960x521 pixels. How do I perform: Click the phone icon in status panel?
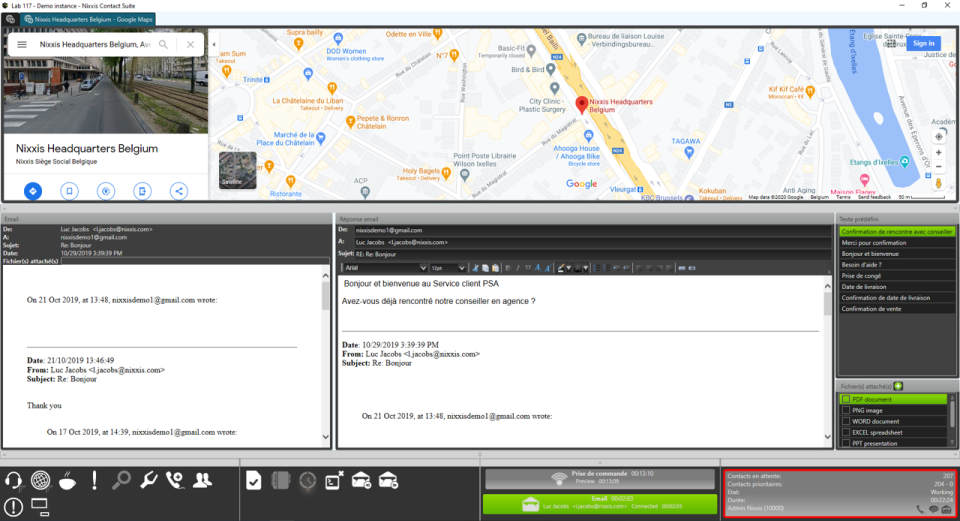point(920,509)
